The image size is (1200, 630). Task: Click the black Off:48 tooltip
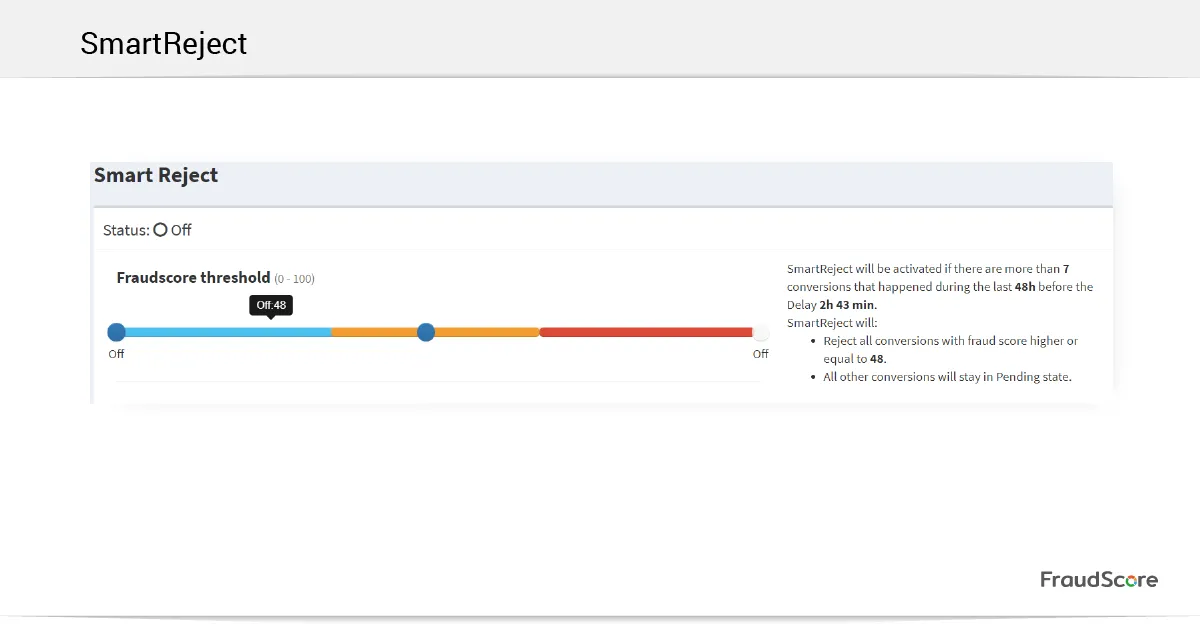pyautogui.click(x=271, y=305)
